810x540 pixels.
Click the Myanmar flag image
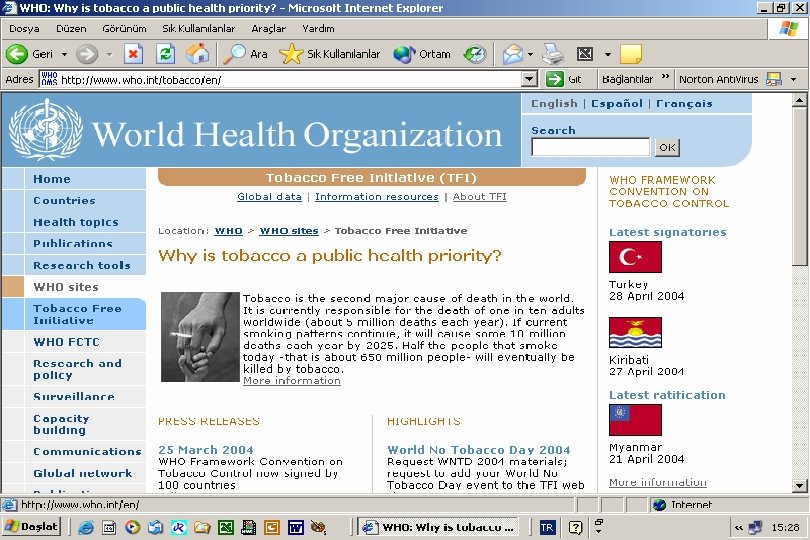coord(635,420)
